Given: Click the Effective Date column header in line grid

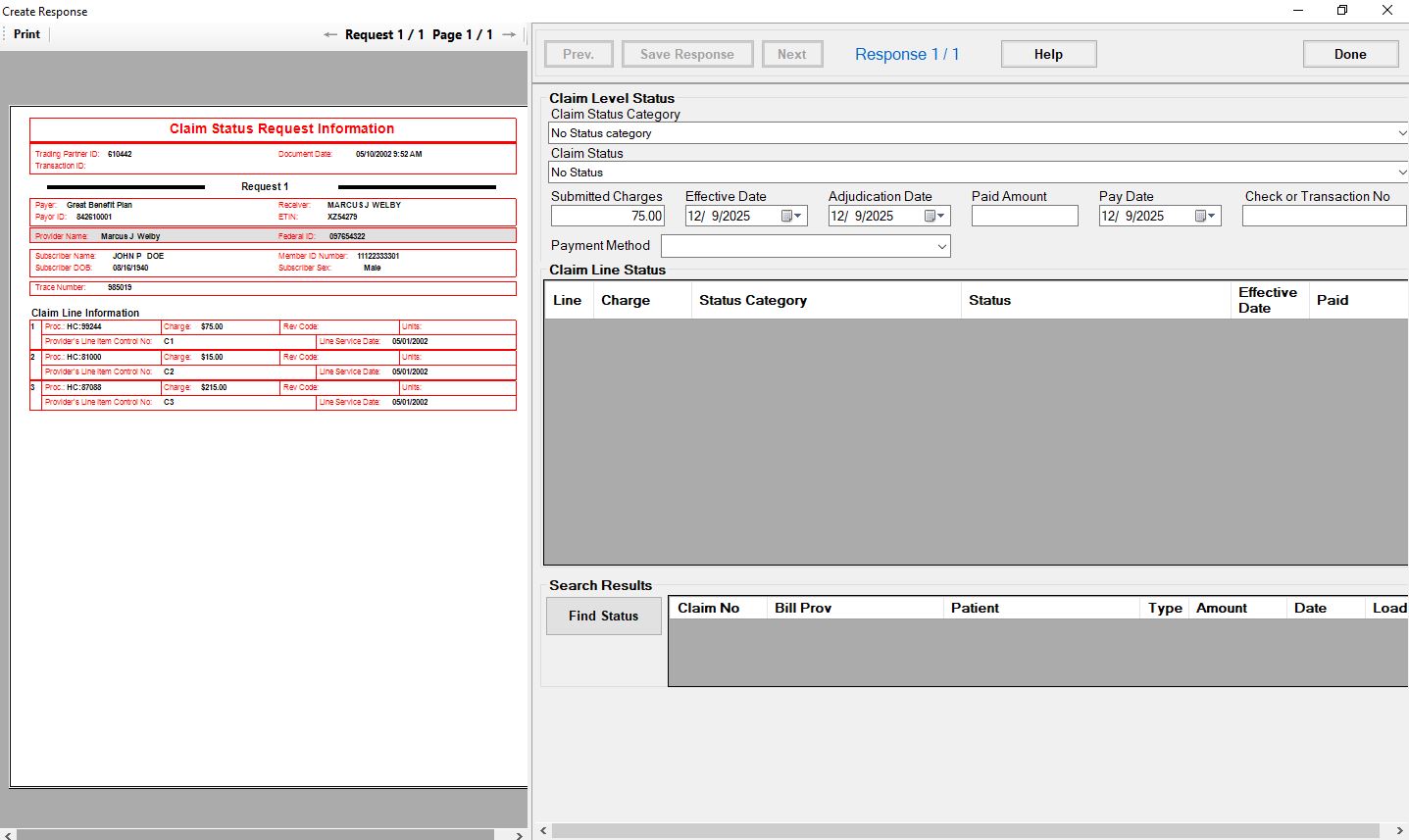Looking at the screenshot, I should [1270, 300].
